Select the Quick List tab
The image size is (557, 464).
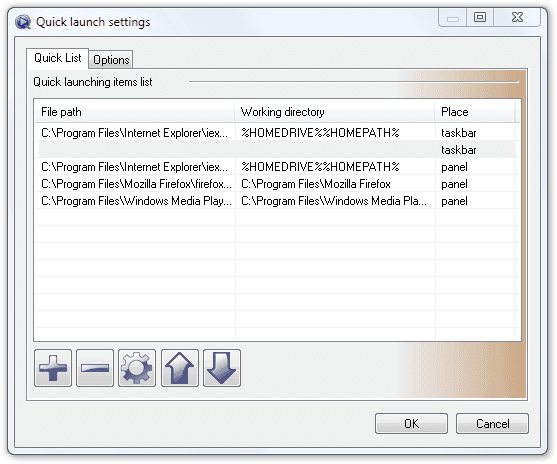pos(58,58)
